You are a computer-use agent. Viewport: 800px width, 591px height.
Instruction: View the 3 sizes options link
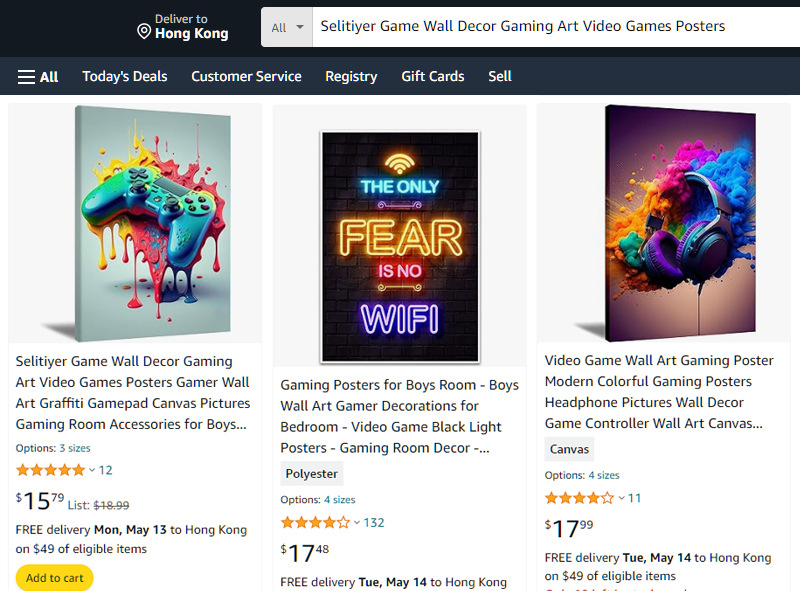click(75, 448)
